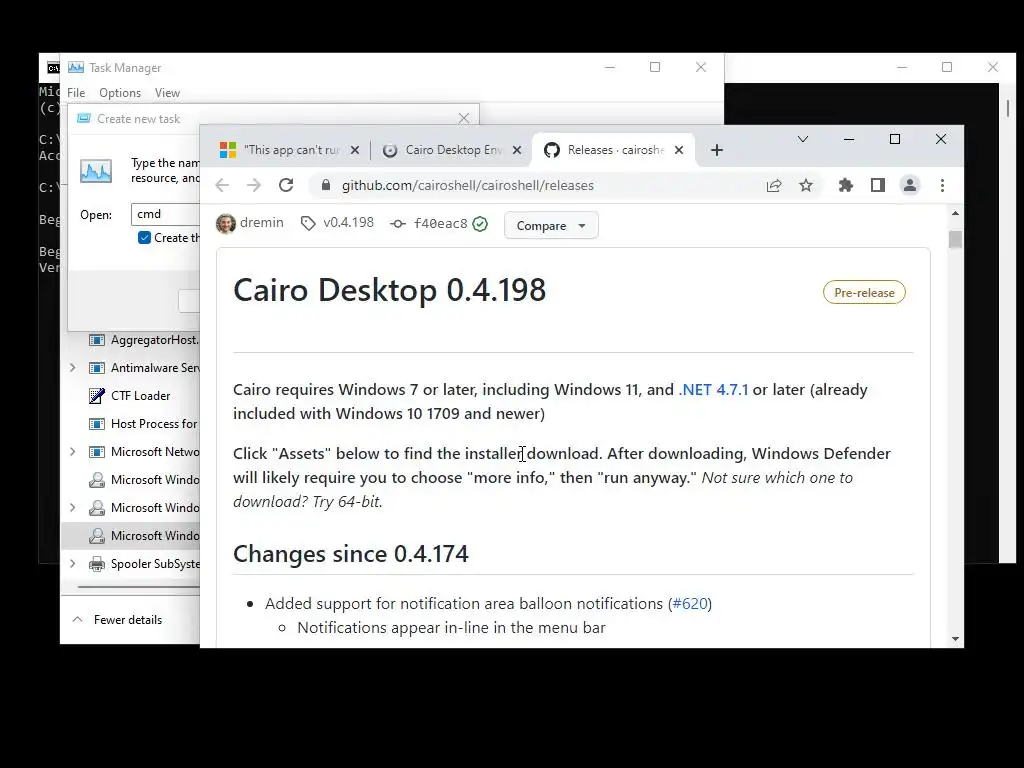Click the browser page scrollbar thumb
The height and width of the screenshot is (768, 1024).
pos(955,240)
